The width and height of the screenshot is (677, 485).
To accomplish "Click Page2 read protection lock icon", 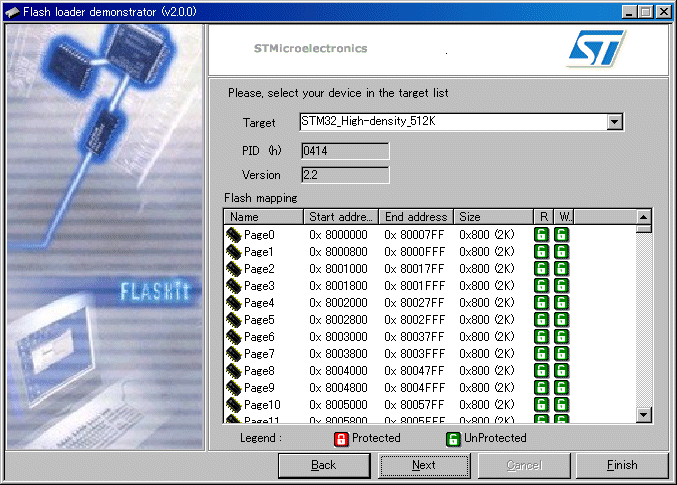I will [x=541, y=269].
